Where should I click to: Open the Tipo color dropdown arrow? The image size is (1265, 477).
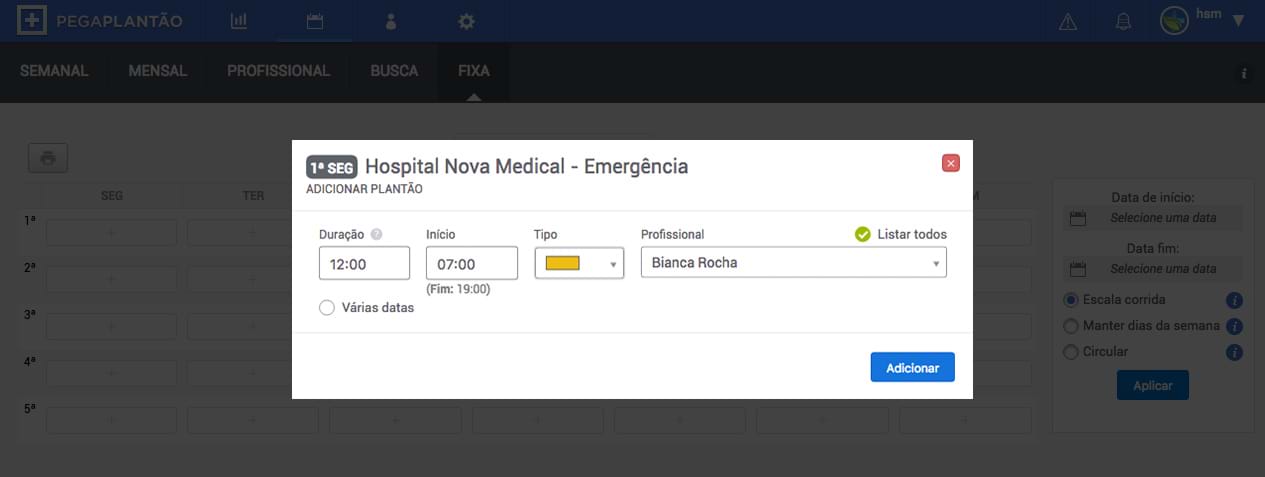tap(612, 264)
